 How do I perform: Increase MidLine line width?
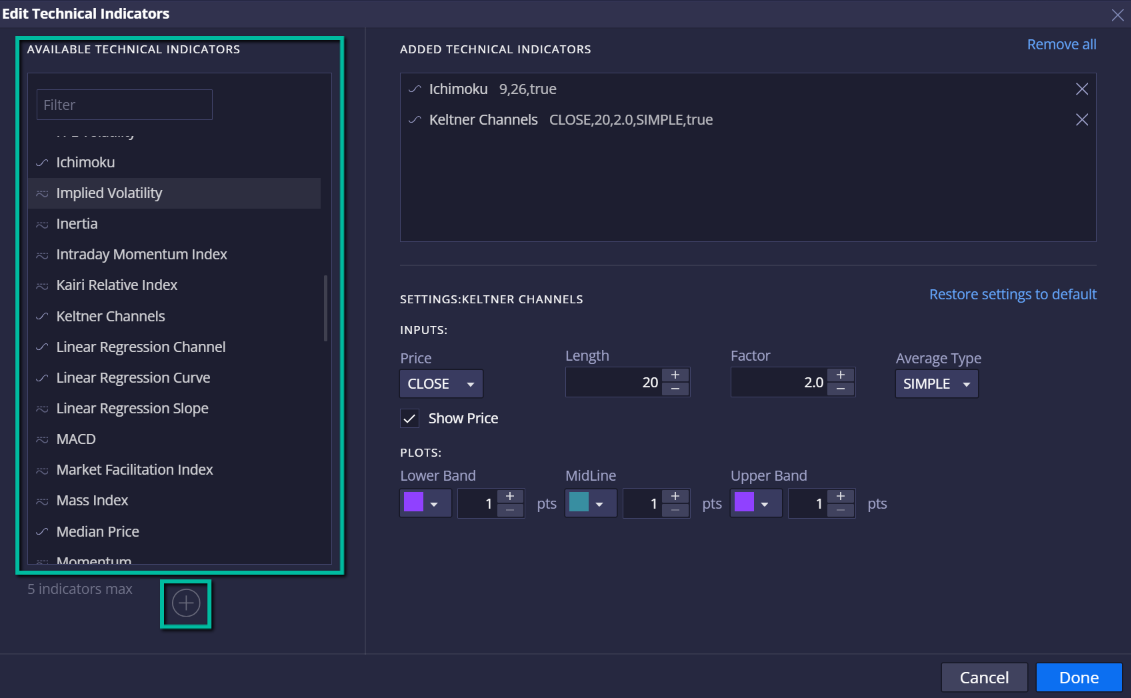675,496
